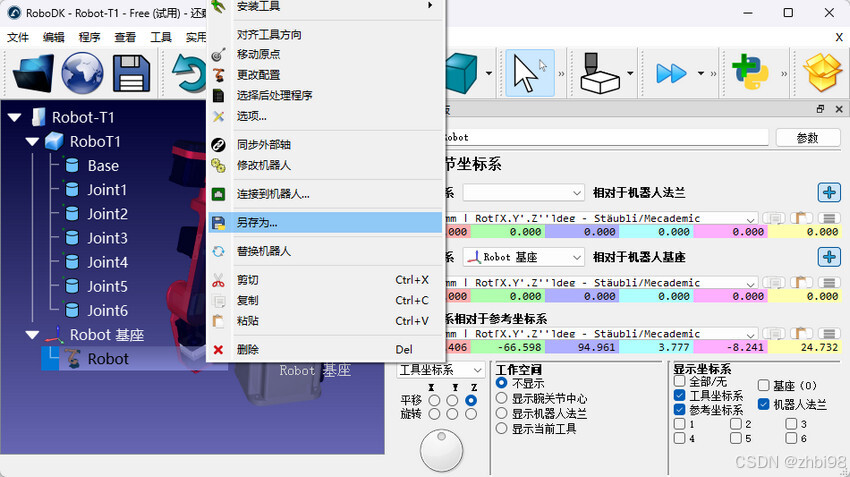Choose 删除 in the context menu
This screenshot has height=477, width=850.
tap(325, 349)
